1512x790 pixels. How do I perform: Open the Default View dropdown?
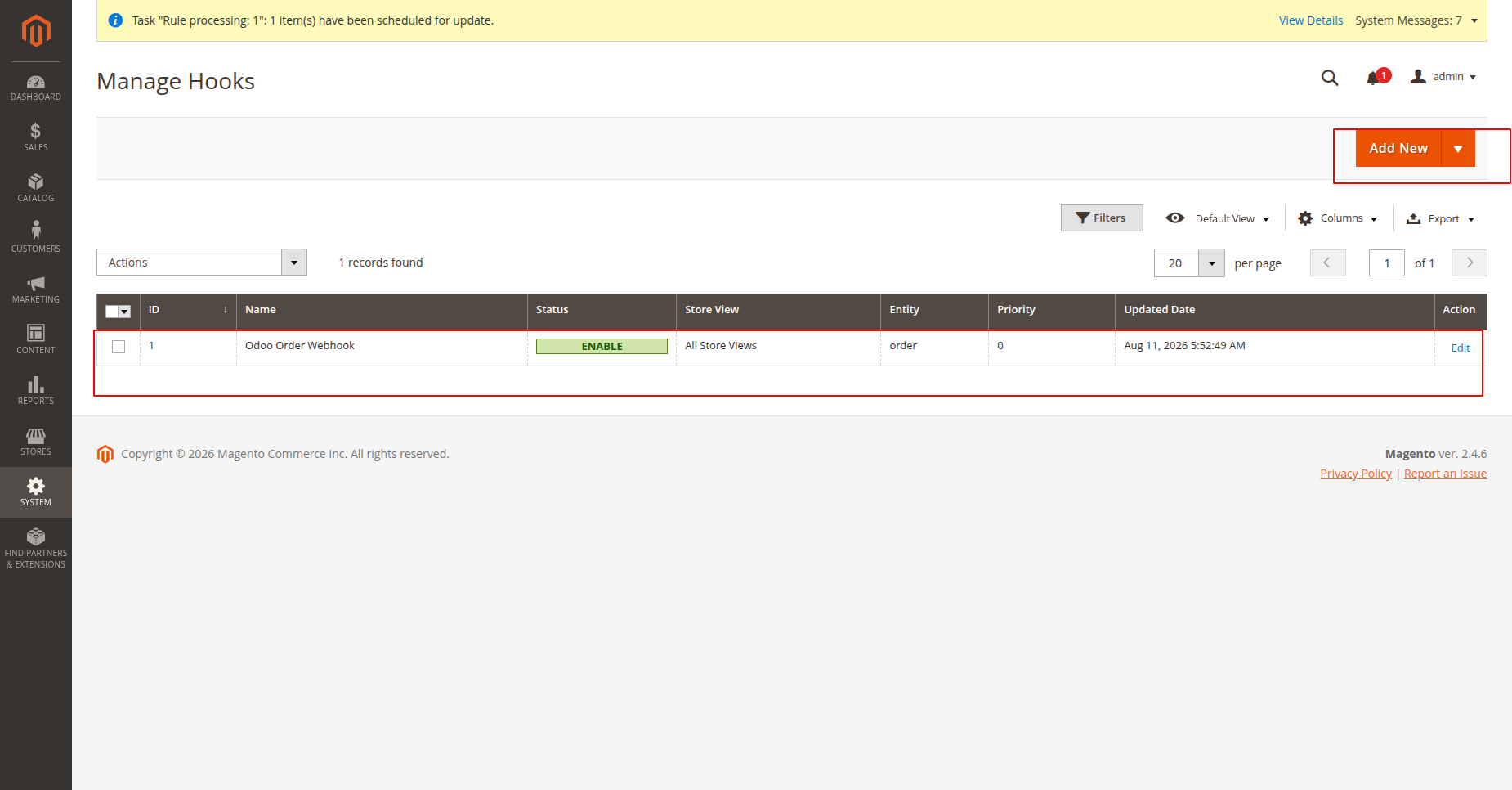coord(1218,218)
